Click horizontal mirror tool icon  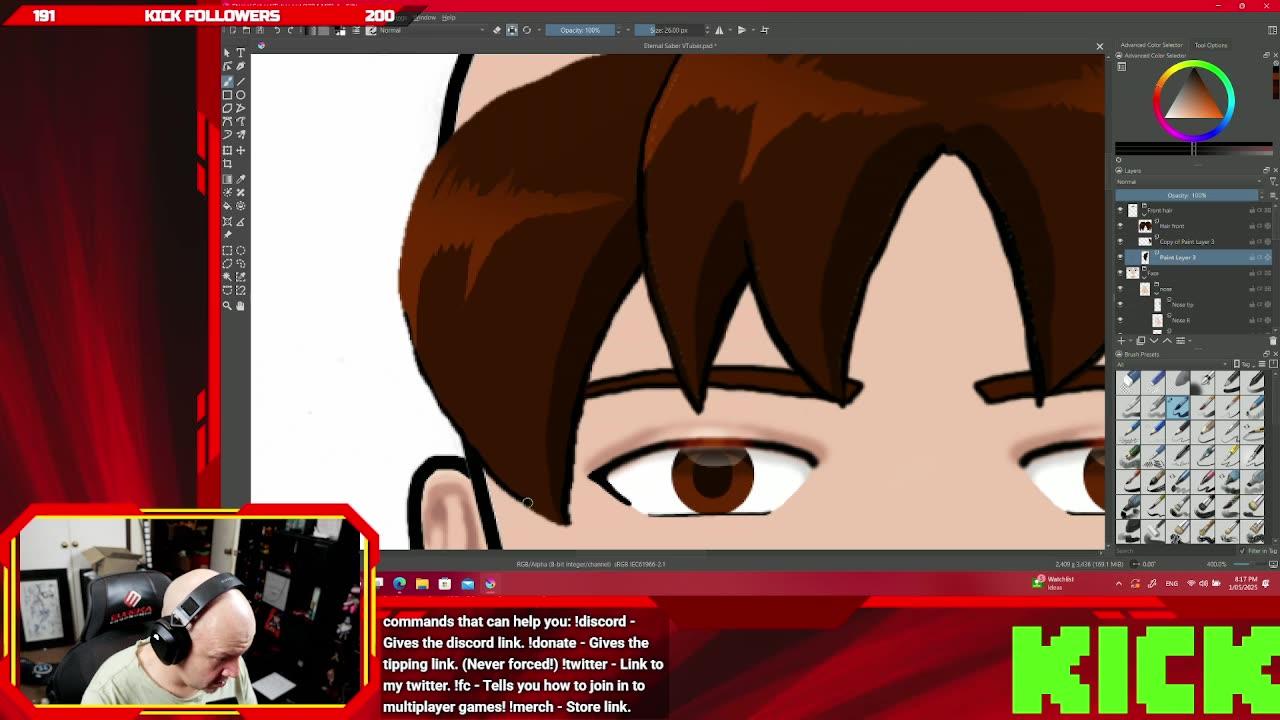(x=719, y=30)
